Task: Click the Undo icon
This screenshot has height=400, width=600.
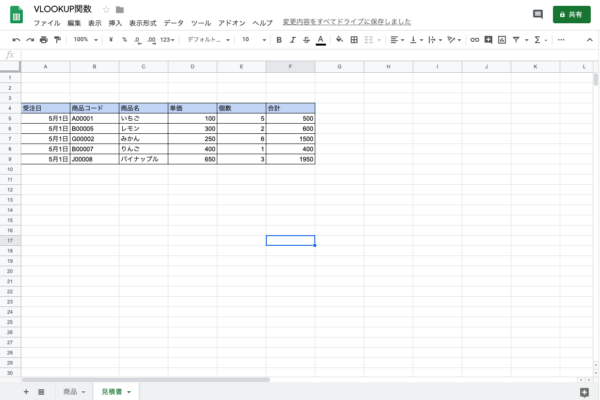Action: (16, 39)
